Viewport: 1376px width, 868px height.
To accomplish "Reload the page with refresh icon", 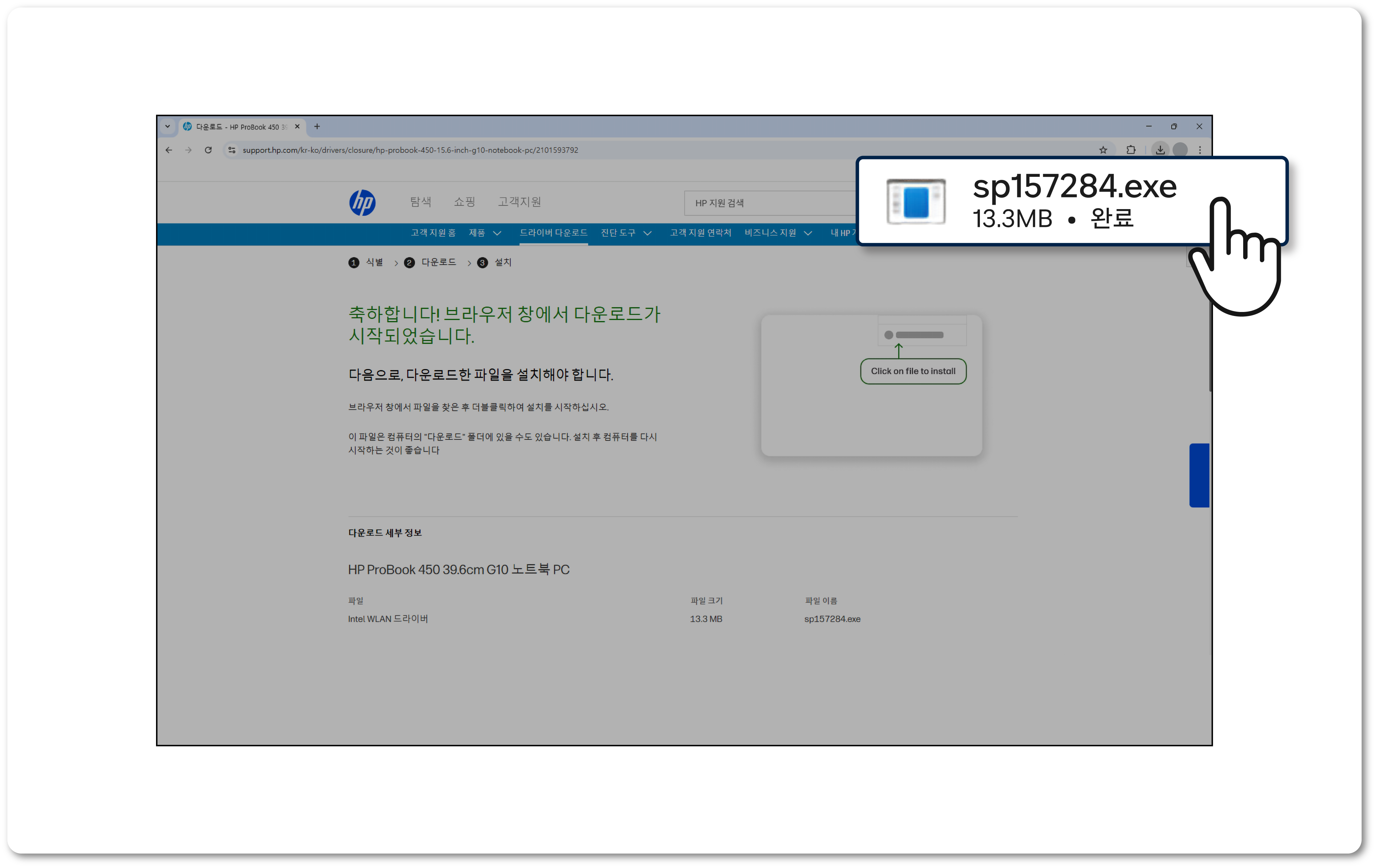I will pos(208,150).
